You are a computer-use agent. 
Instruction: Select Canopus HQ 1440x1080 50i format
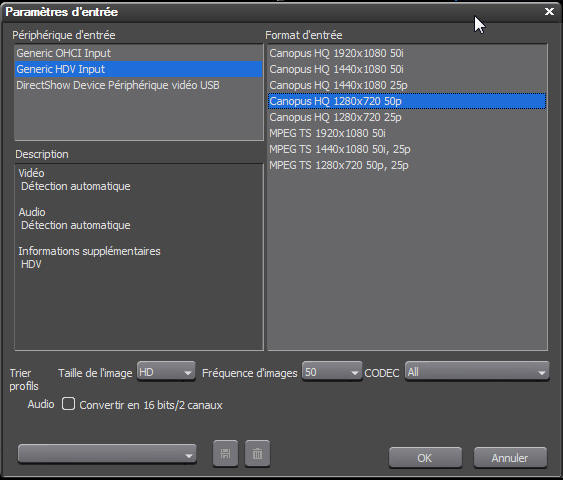[407, 69]
